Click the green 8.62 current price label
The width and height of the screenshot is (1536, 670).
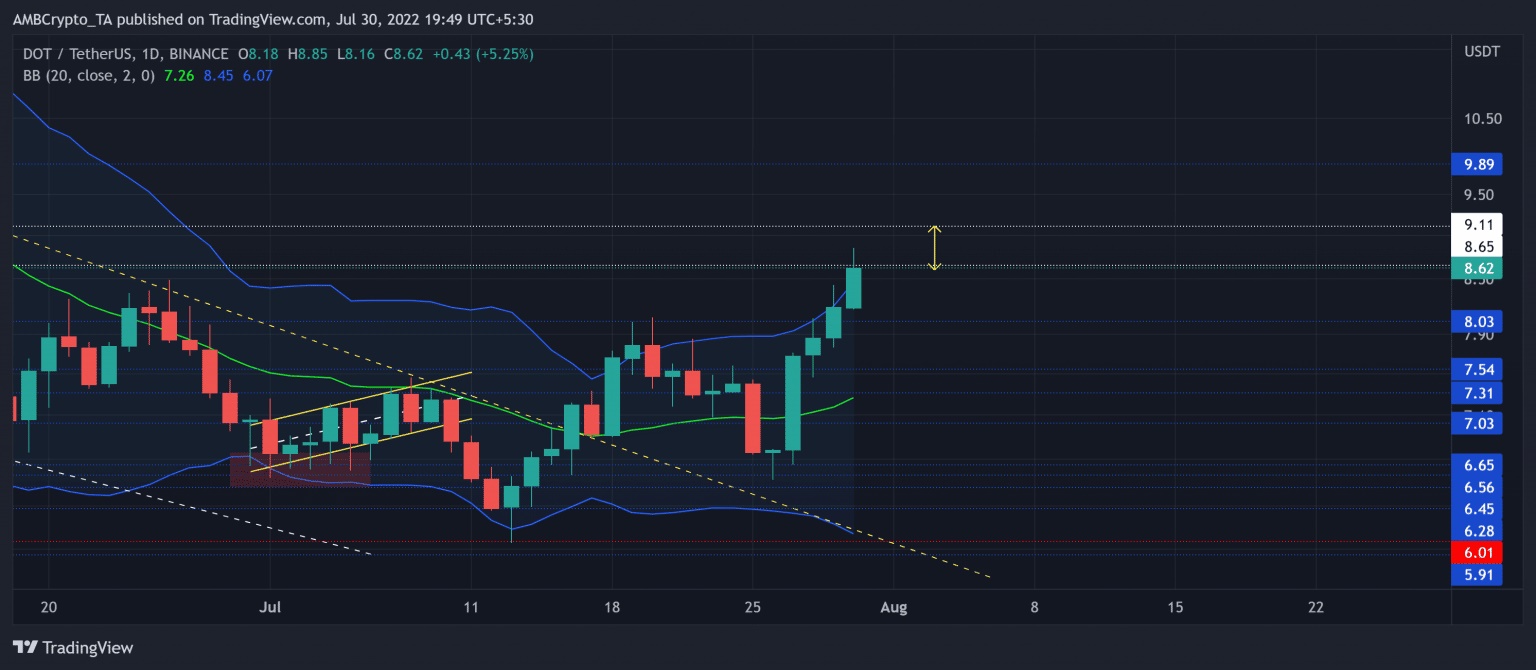(1476, 268)
